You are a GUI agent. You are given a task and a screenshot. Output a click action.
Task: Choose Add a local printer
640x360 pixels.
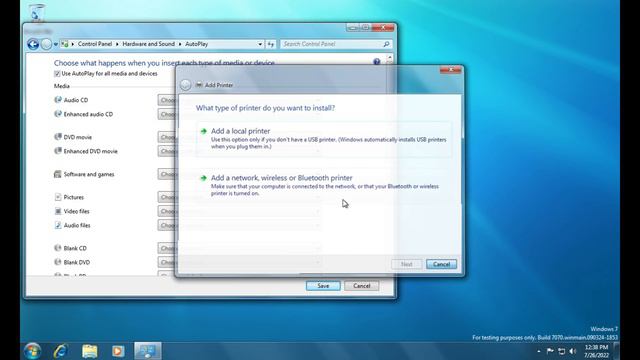click(x=324, y=139)
